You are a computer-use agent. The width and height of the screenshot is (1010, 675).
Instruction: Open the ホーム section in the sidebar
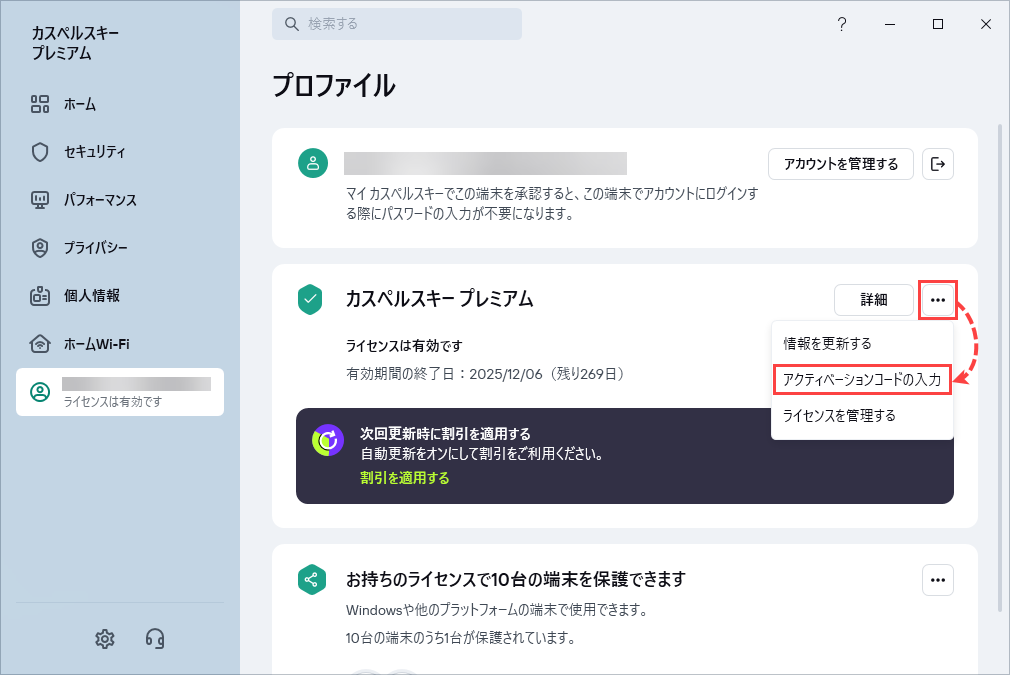(x=80, y=104)
